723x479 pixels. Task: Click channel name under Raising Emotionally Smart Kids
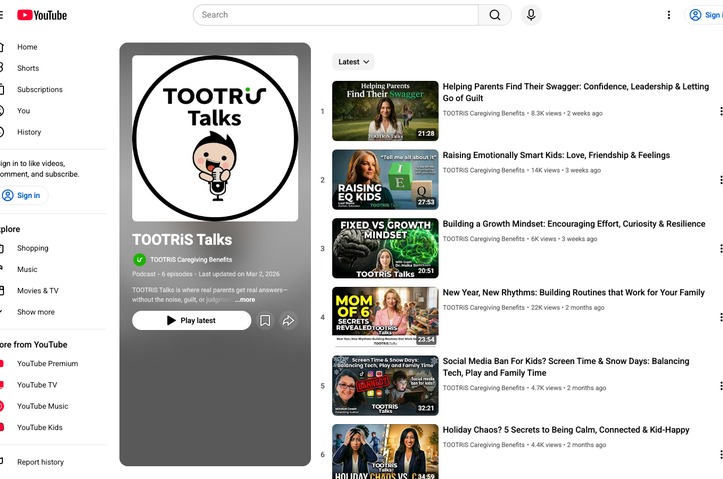click(484, 170)
